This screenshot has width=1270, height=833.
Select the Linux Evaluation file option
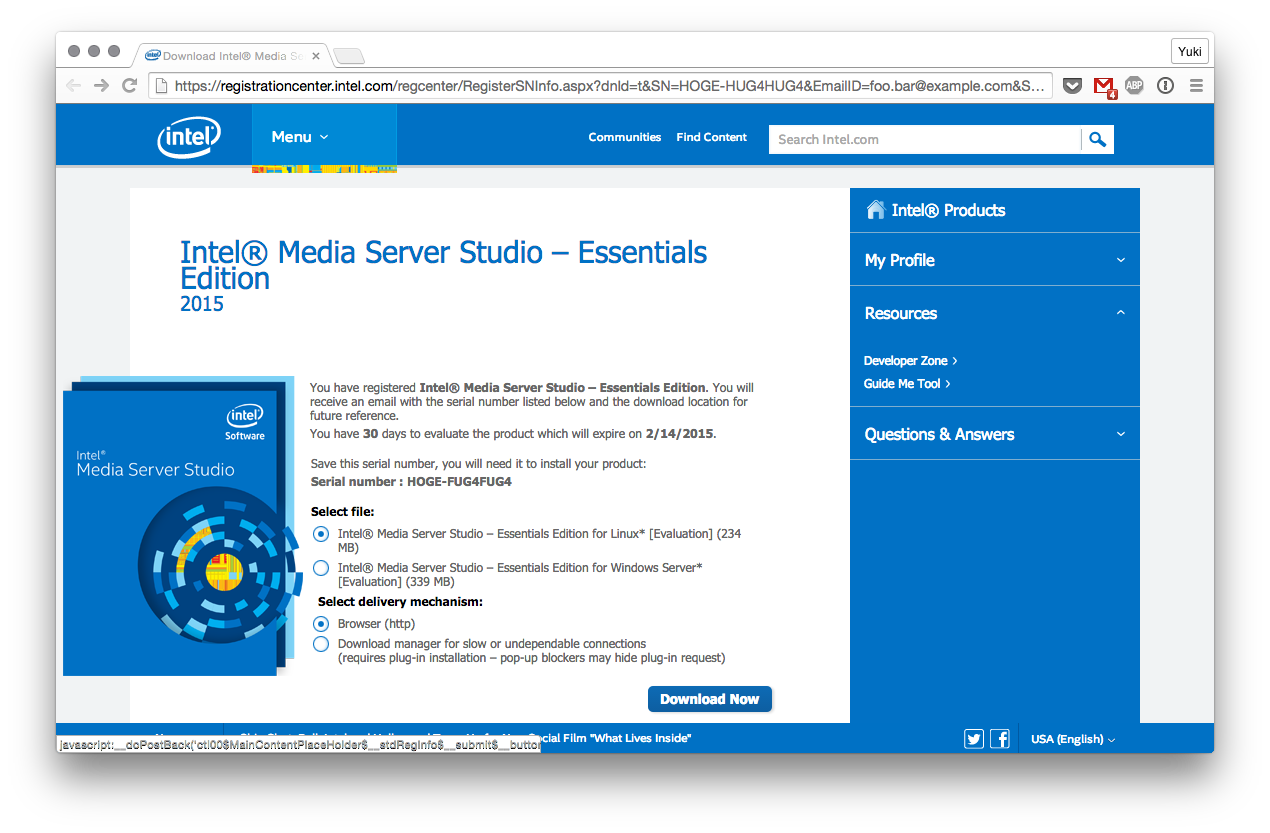tap(321, 534)
